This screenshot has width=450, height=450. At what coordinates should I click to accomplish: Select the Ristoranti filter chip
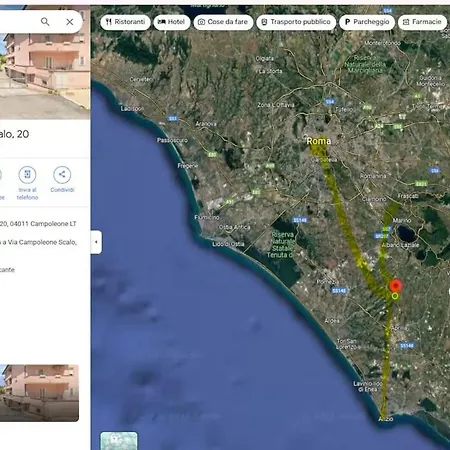pos(125,22)
